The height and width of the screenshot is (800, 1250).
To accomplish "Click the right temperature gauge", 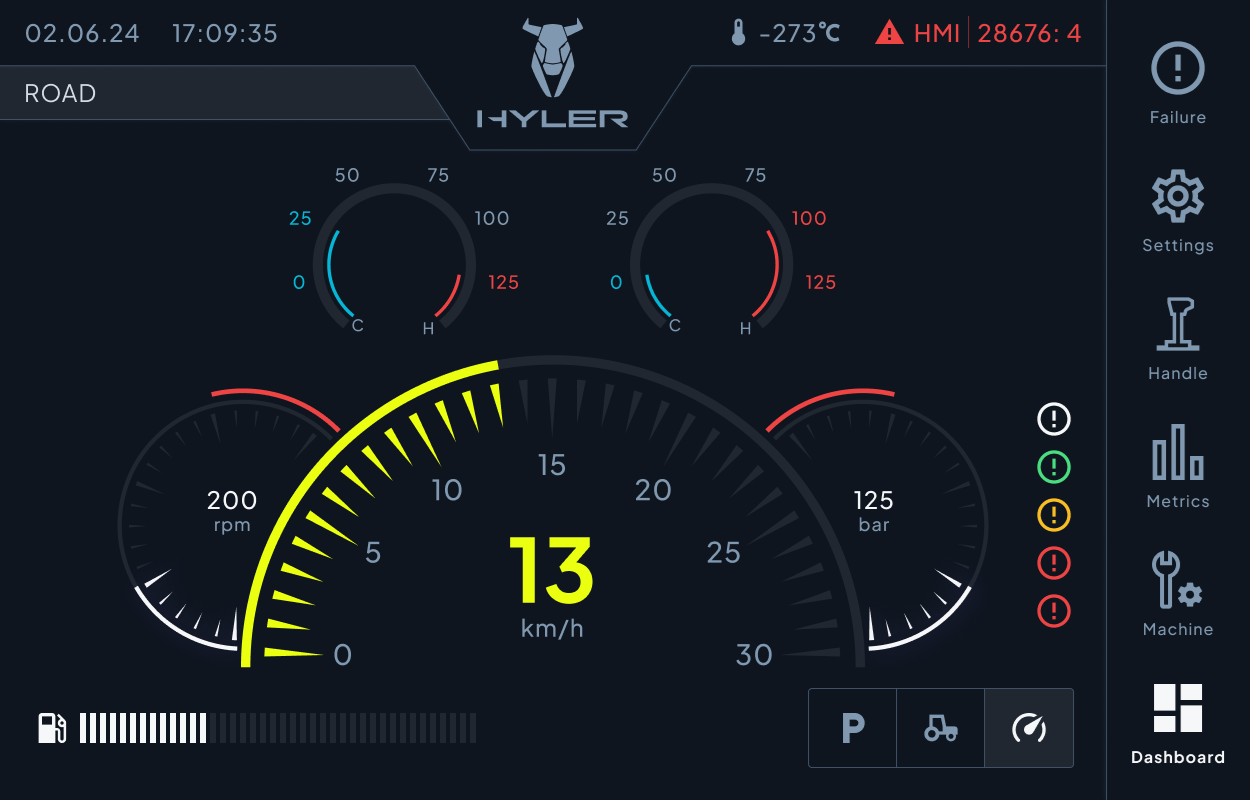I will point(711,258).
